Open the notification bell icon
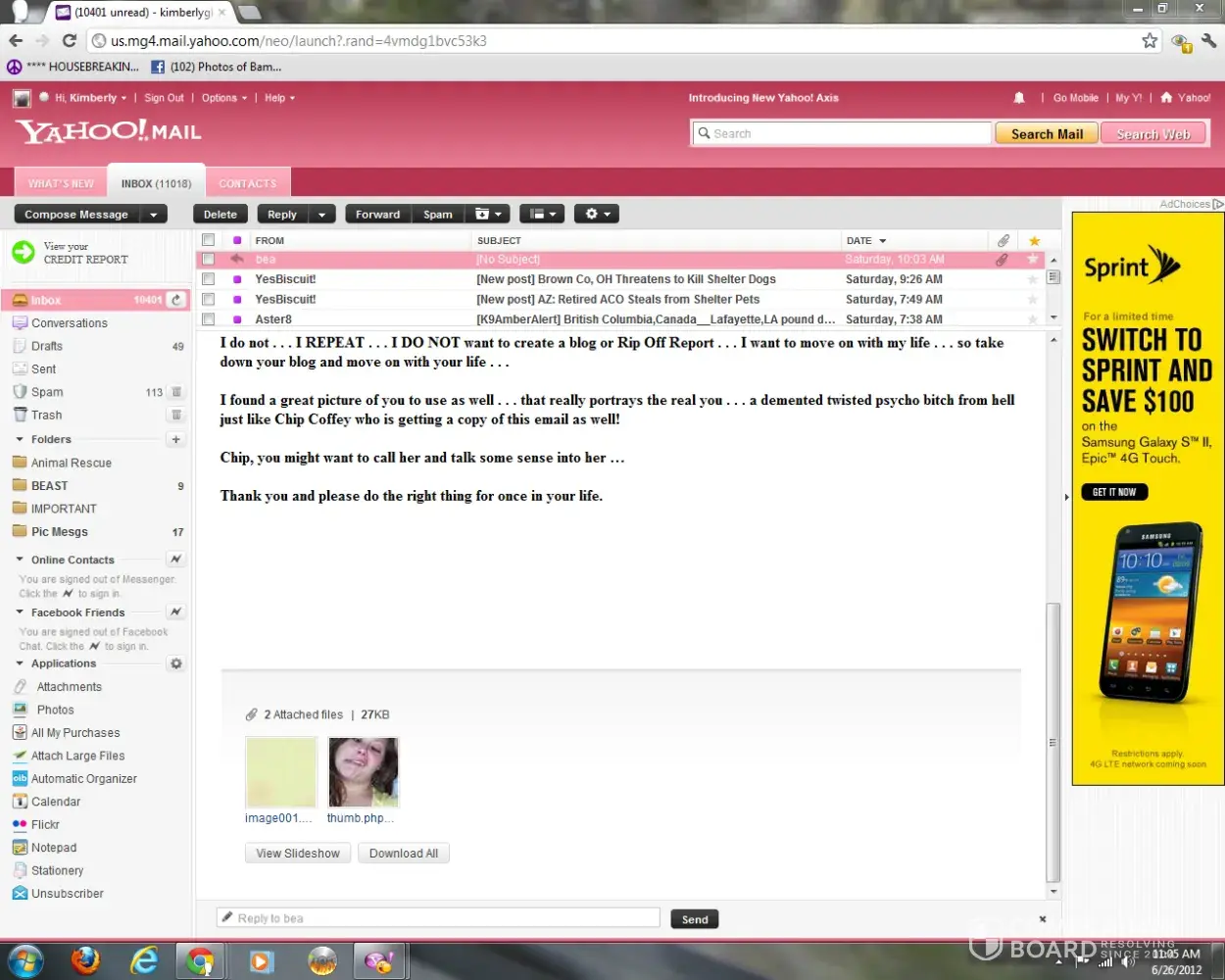The image size is (1225, 980). (1019, 97)
